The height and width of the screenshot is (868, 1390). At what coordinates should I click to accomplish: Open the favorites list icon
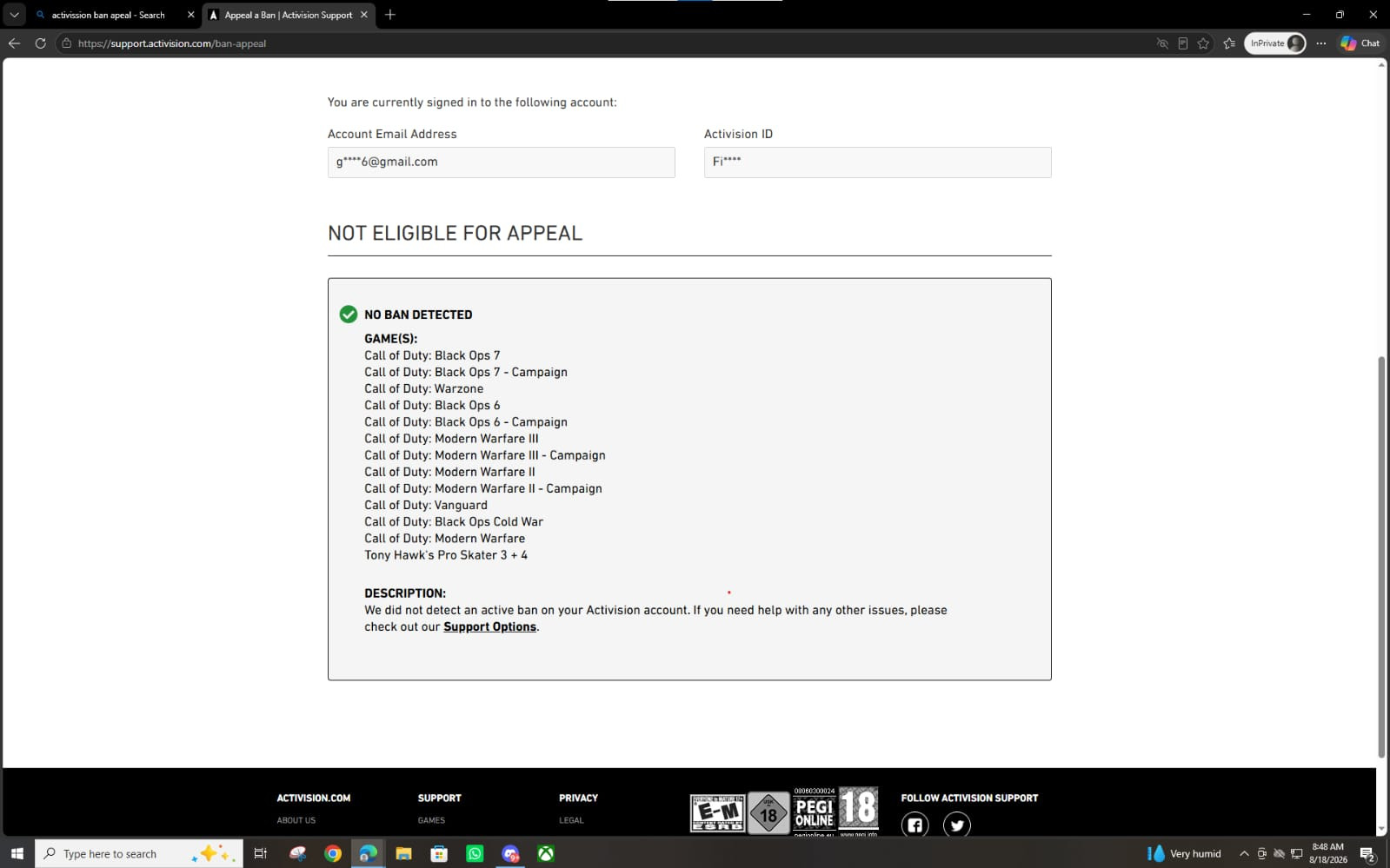[1229, 43]
